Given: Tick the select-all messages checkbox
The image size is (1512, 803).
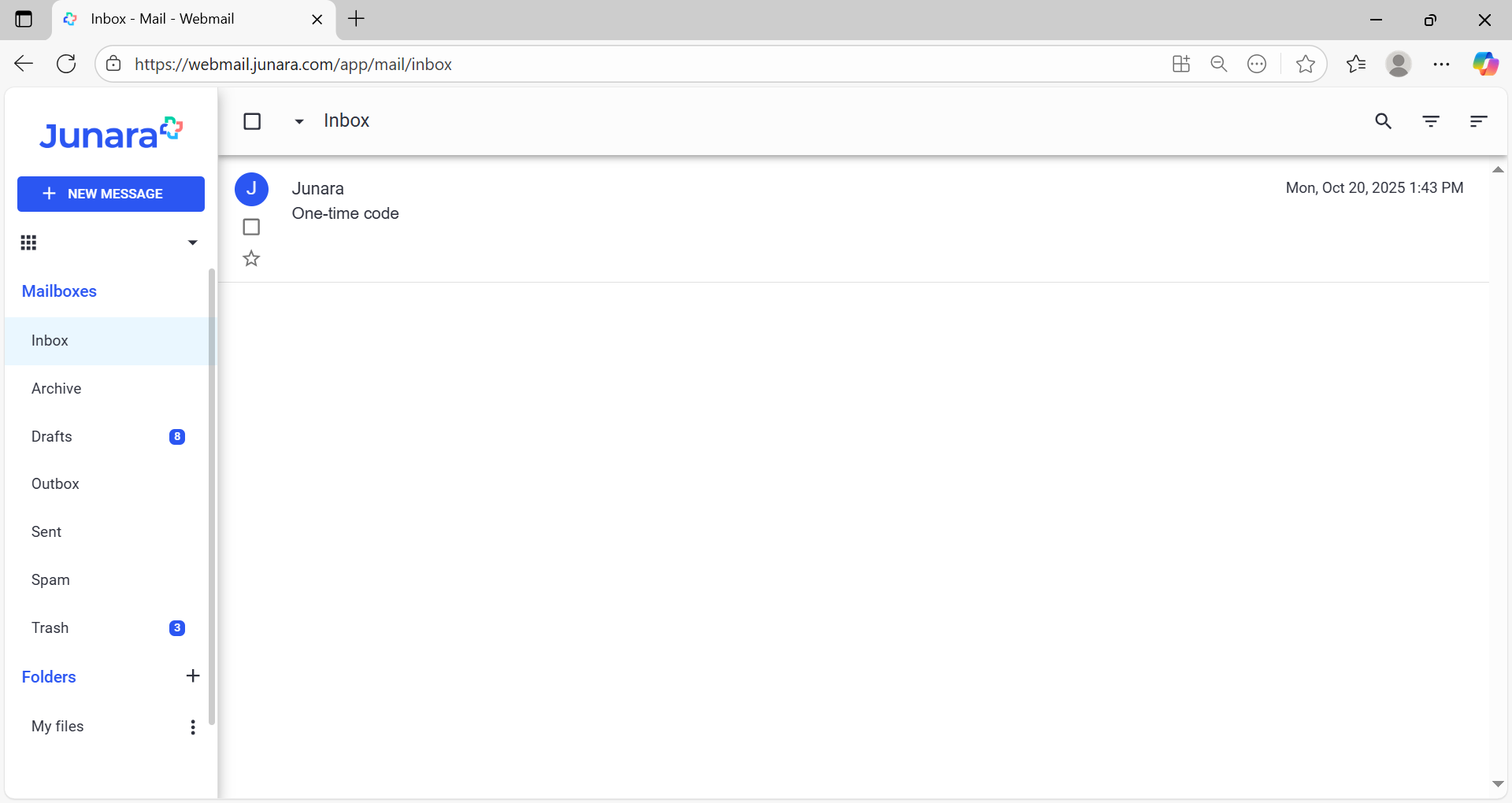Looking at the screenshot, I should (252, 121).
